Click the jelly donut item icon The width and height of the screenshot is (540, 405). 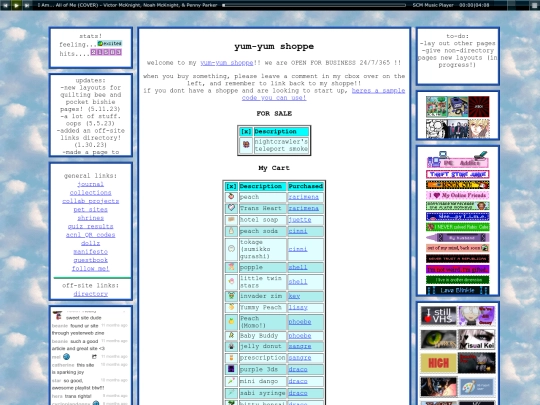231,346
